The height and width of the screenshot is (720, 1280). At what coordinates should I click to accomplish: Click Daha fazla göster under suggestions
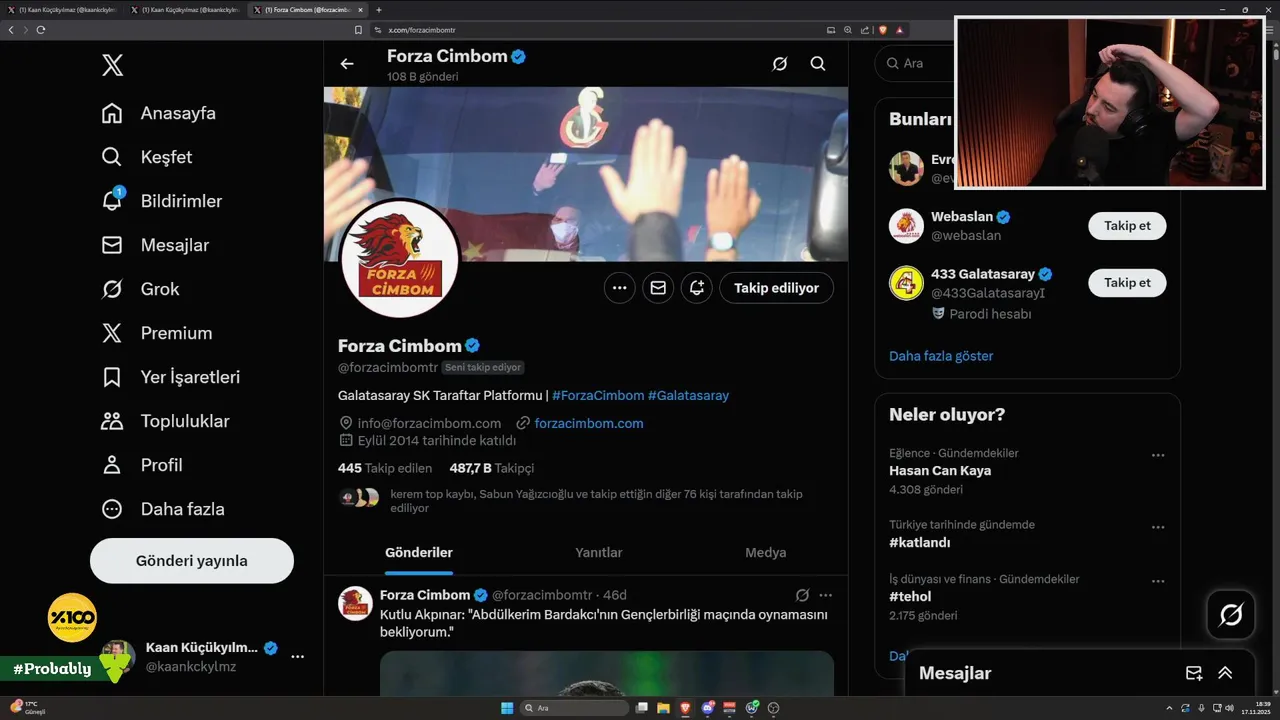tap(941, 356)
